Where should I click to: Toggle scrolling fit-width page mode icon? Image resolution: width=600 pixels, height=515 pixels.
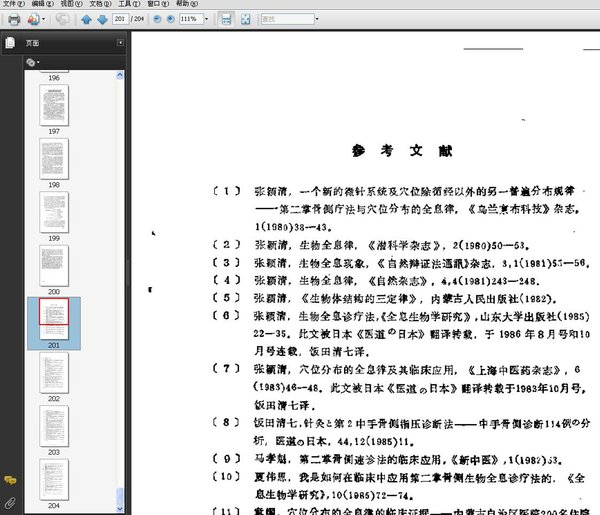226,19
